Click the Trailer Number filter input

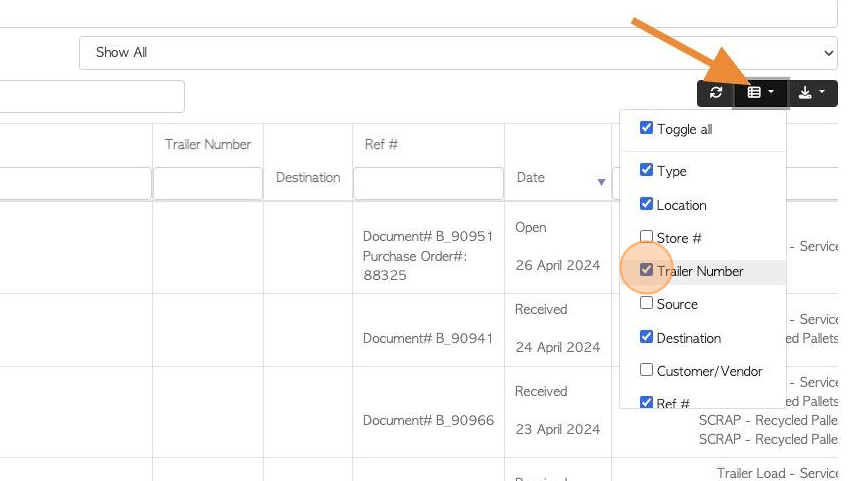click(208, 183)
